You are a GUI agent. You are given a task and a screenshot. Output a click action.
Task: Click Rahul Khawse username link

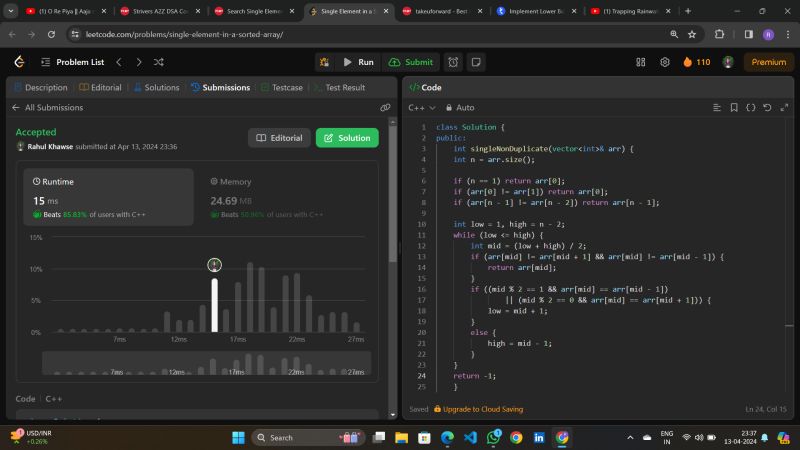pos(50,146)
